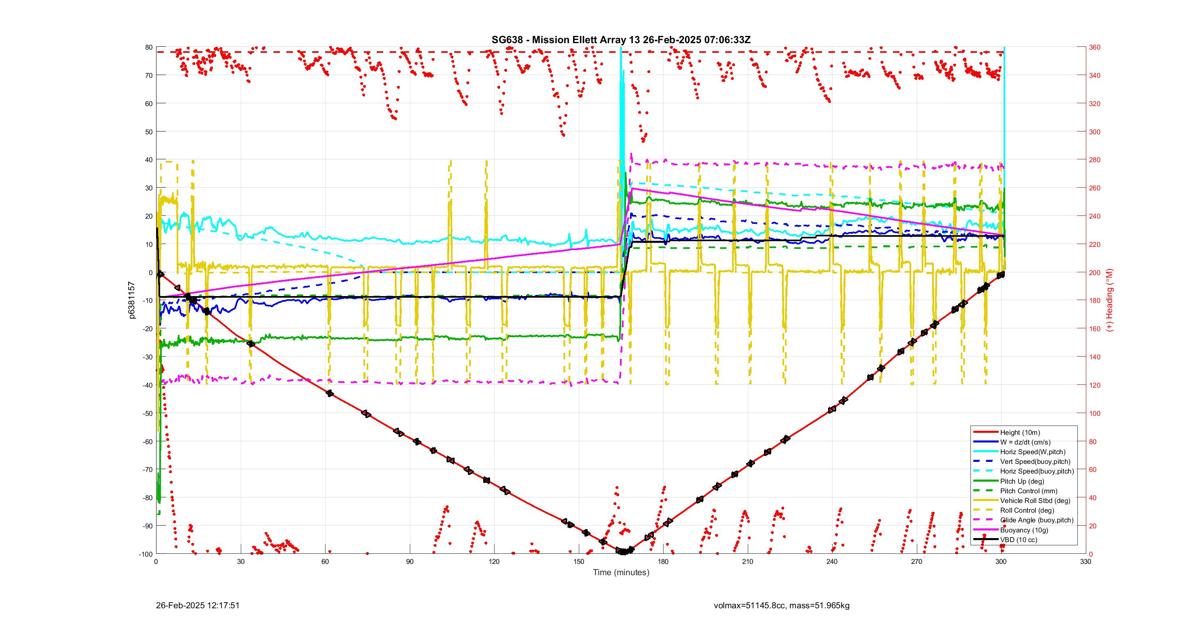Click the '330' tick on the time axis
The image size is (1200, 622).
[1085, 562]
